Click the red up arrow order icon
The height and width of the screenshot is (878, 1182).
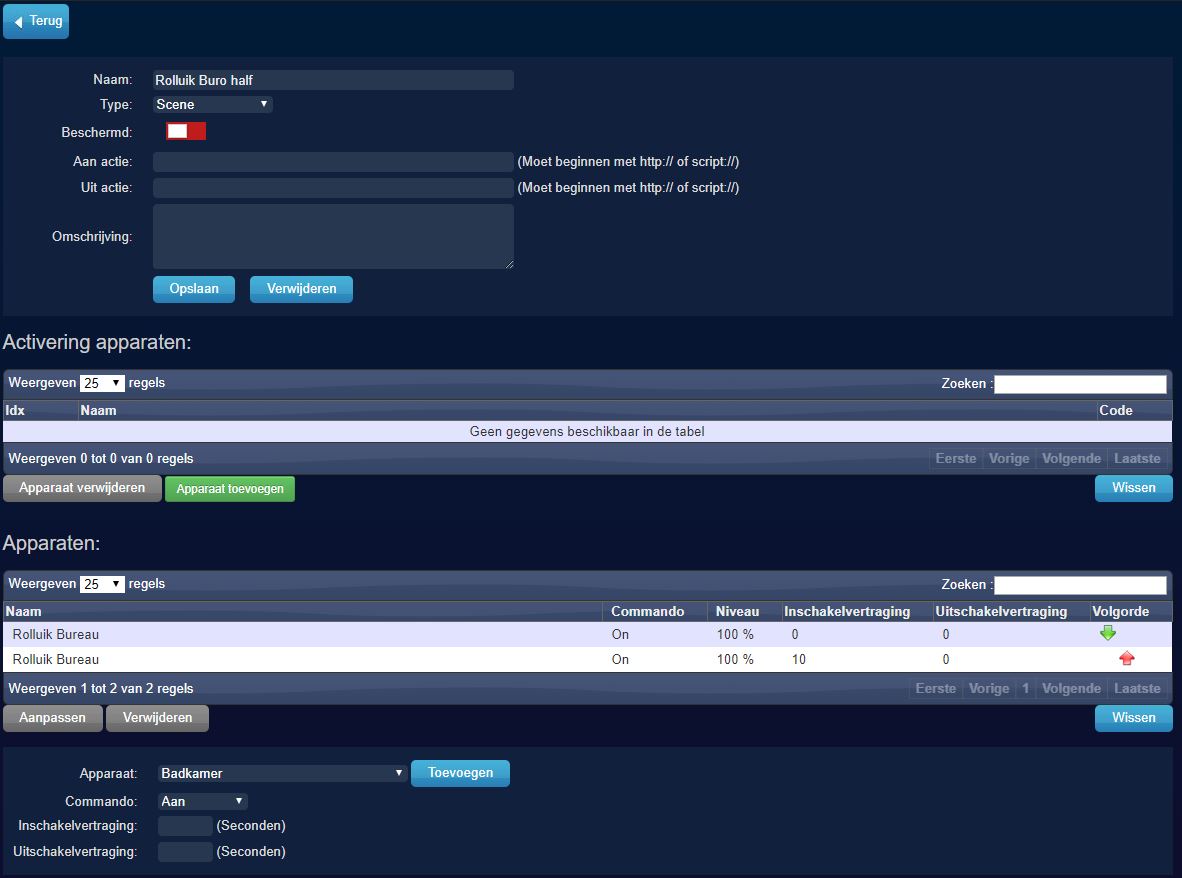point(1127,659)
